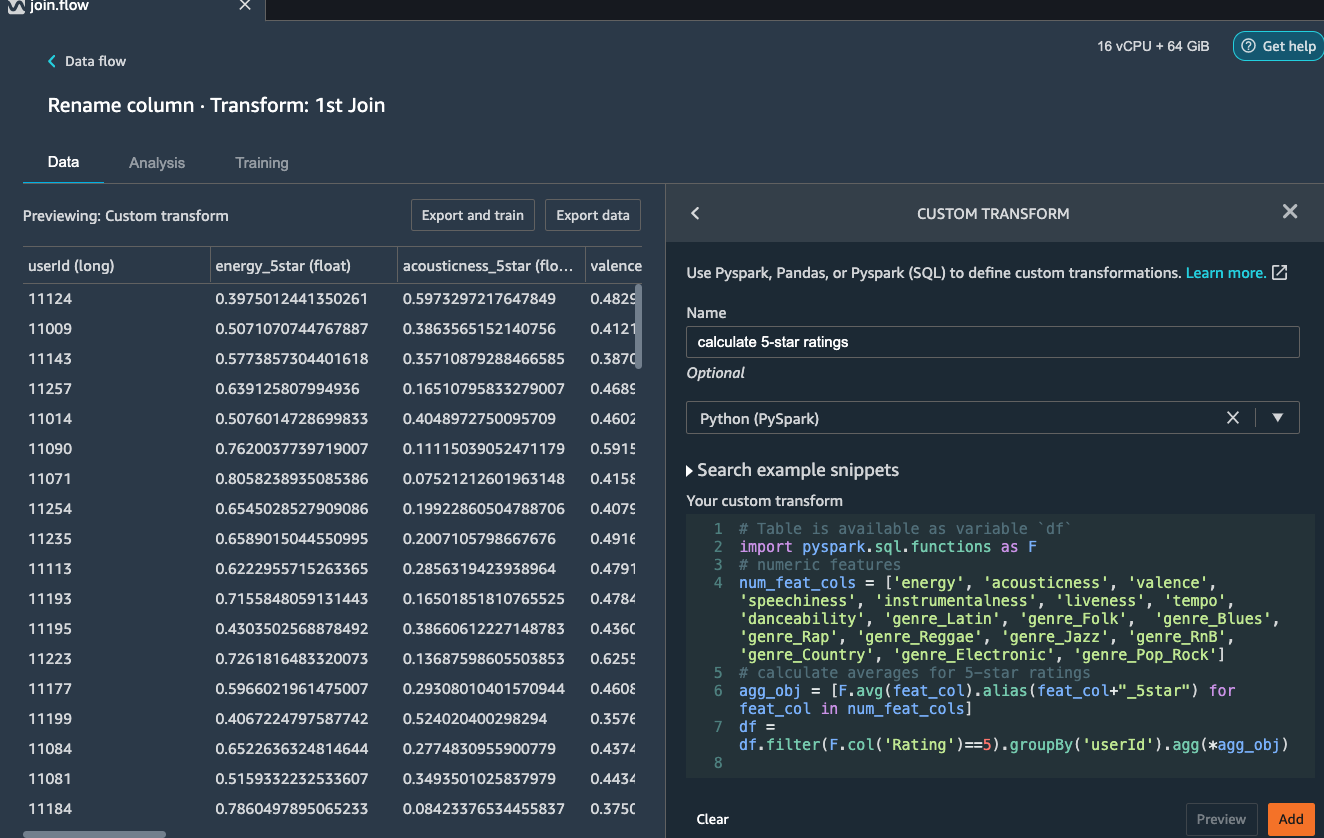Viewport: 1324px width, 838px height.
Task: Select userId cell 11113
Action: 50,569
